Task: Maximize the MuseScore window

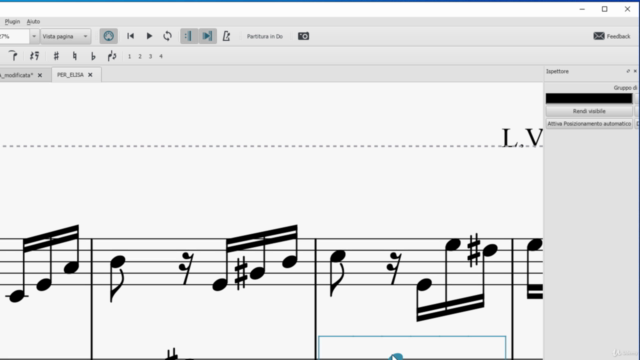Action: [x=604, y=9]
